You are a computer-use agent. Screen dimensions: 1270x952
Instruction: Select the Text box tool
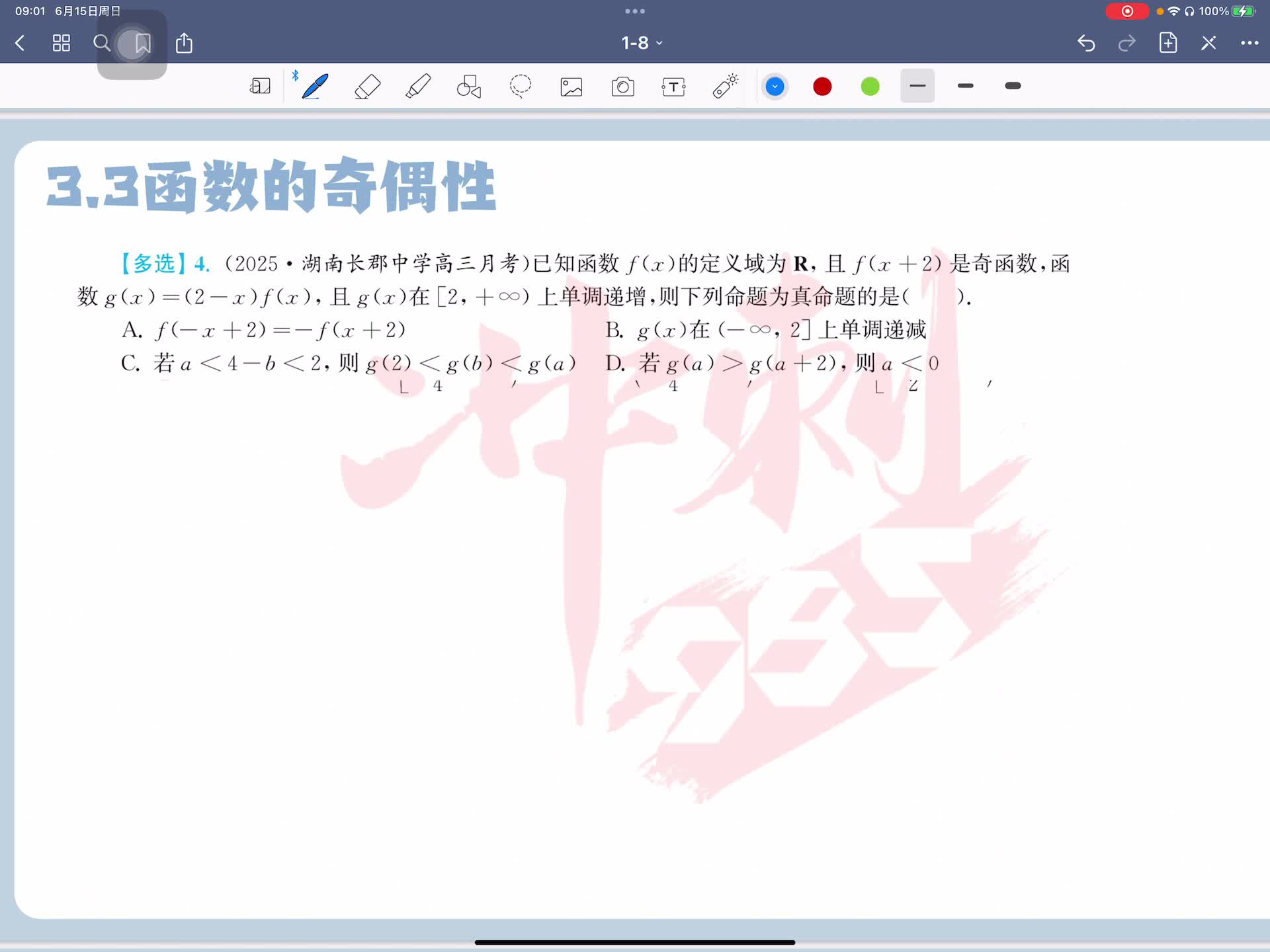point(673,87)
